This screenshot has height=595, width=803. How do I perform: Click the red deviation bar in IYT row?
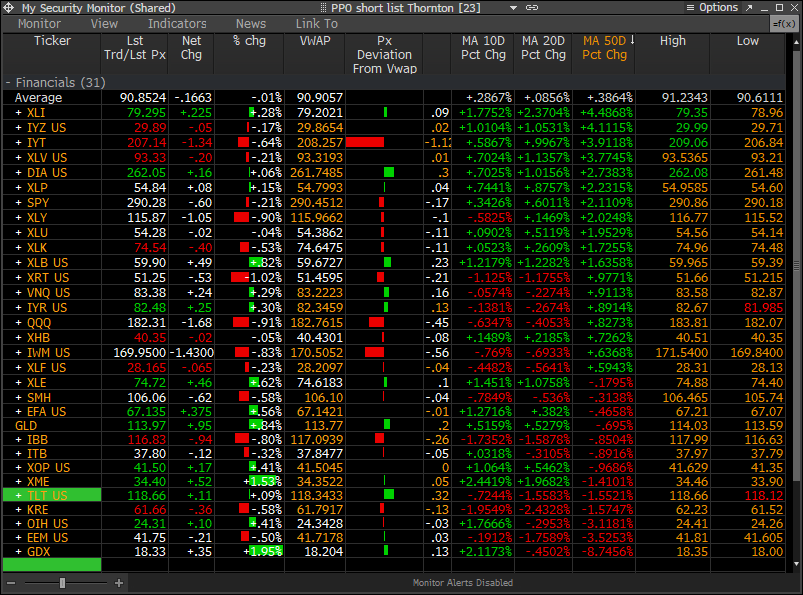click(365, 142)
